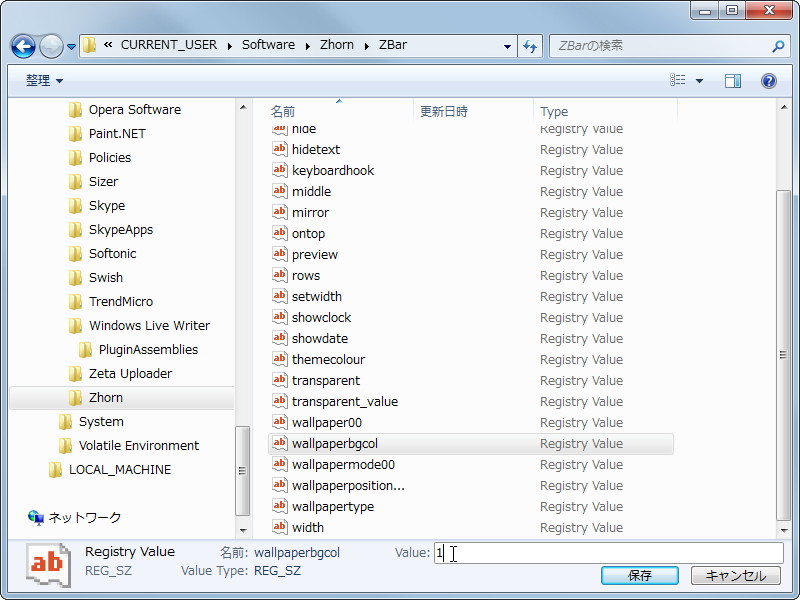800x600 pixels.
Task: Click the preview registry value icon
Action: [x=279, y=254]
